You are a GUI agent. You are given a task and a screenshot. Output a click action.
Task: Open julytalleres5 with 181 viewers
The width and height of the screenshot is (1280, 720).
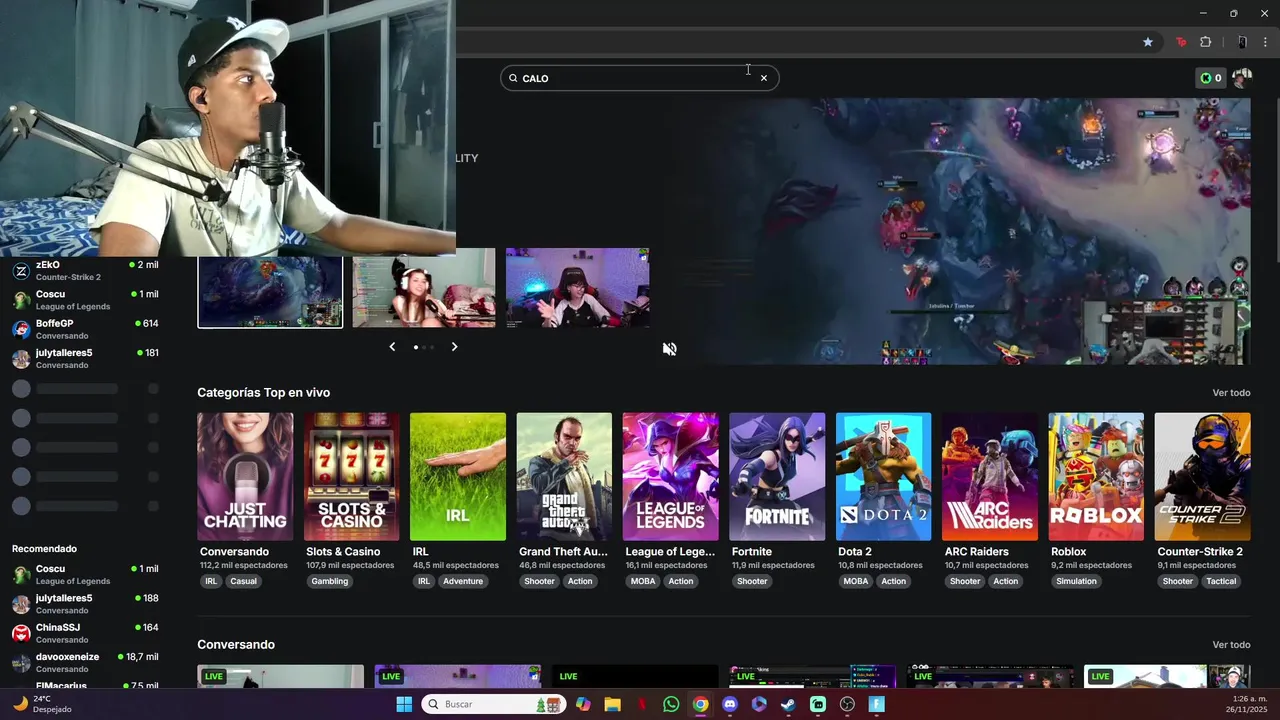[85, 358]
